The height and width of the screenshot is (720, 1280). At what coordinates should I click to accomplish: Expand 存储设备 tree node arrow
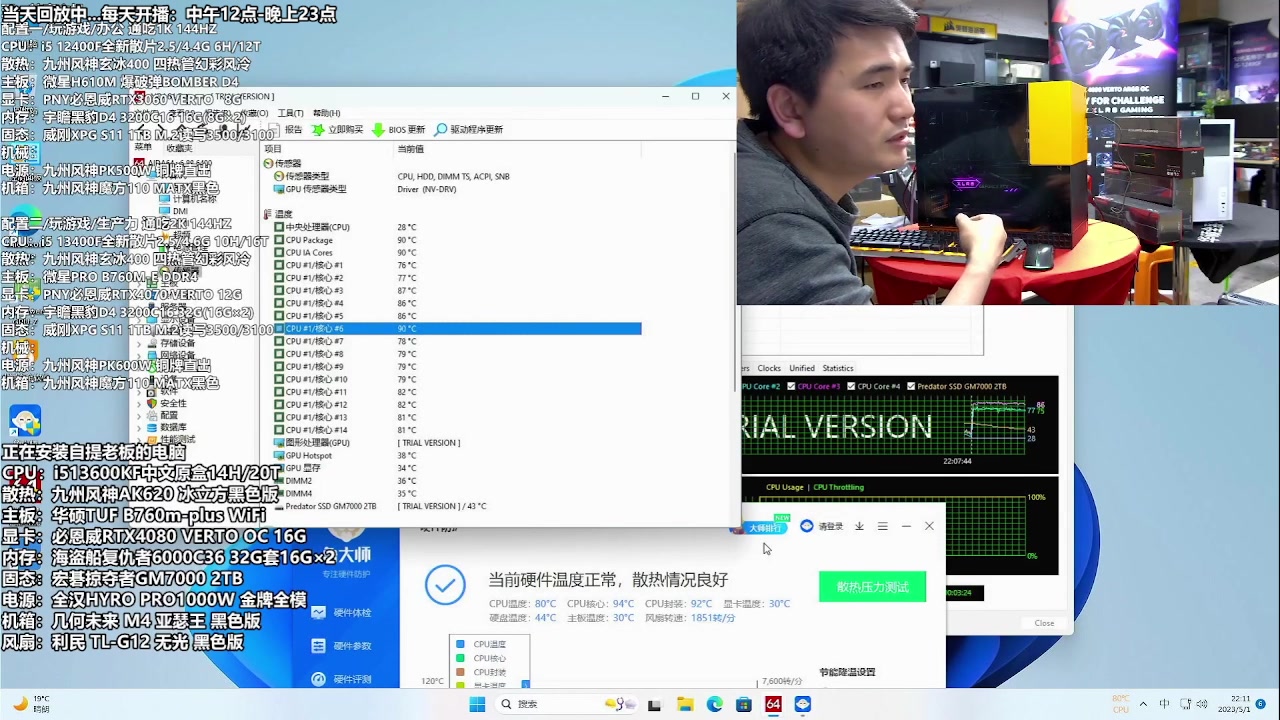coord(140,343)
